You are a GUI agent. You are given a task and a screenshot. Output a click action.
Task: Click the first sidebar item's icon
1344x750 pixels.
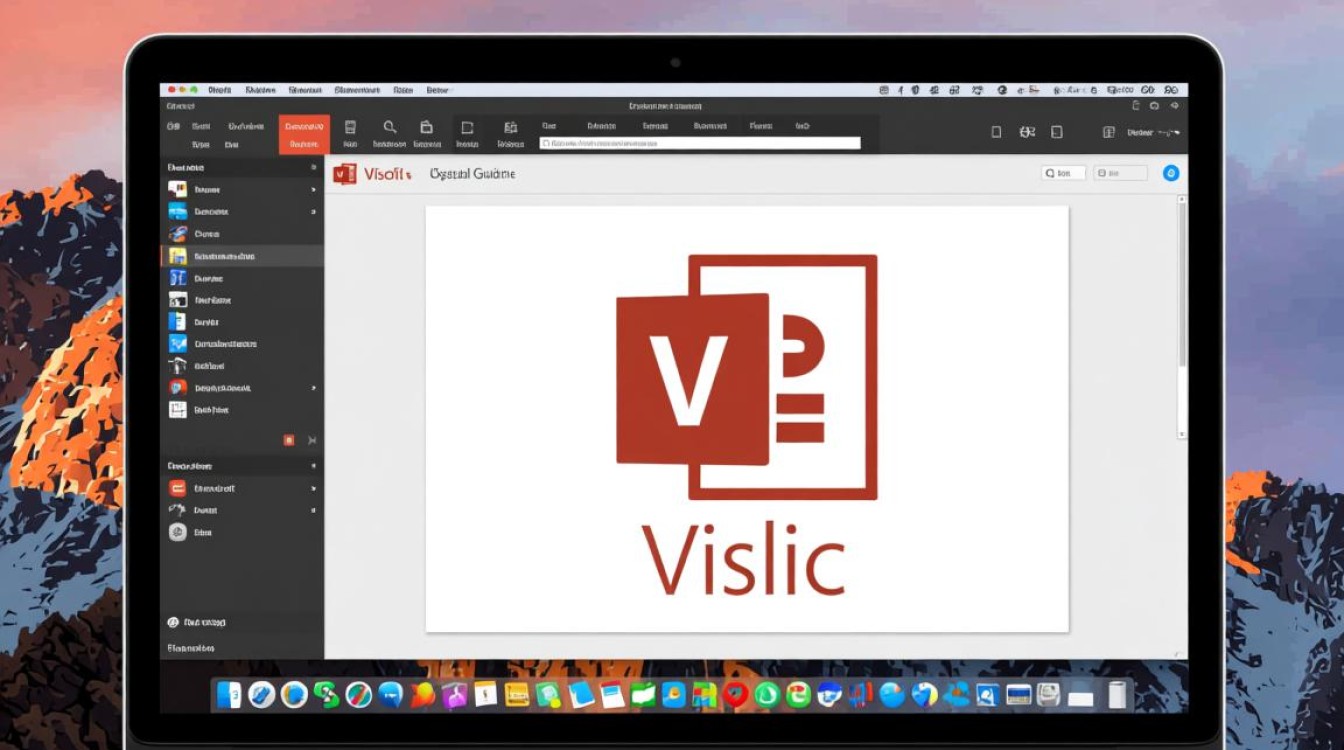pos(178,189)
